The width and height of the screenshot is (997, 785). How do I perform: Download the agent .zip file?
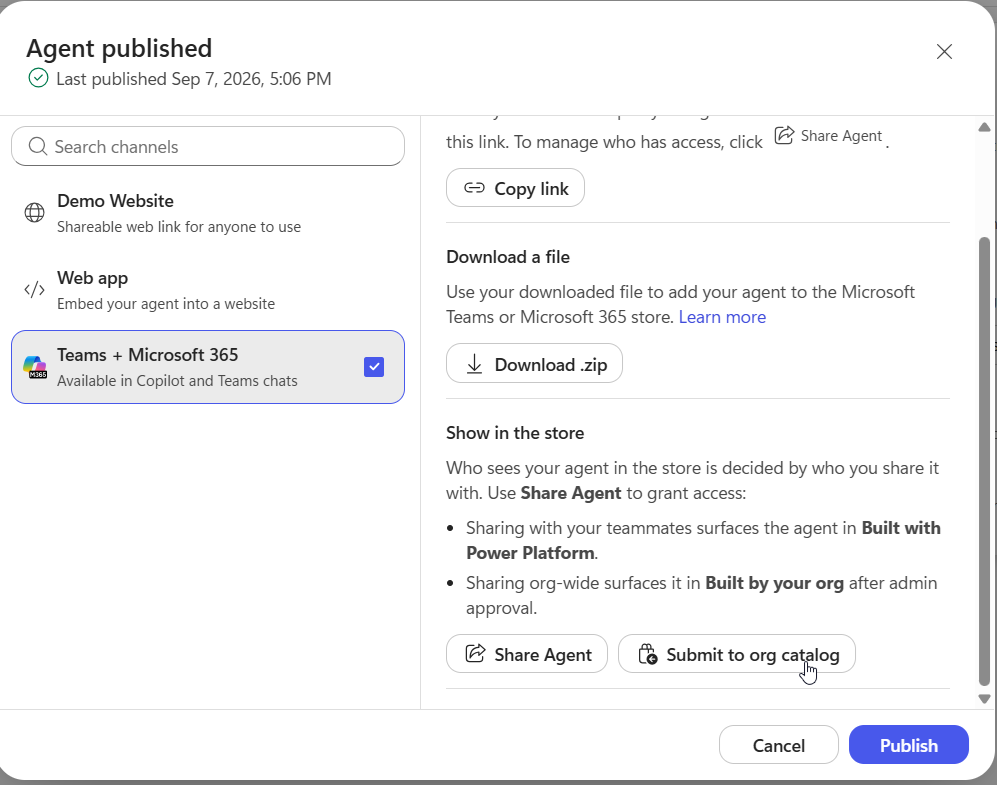coord(534,364)
